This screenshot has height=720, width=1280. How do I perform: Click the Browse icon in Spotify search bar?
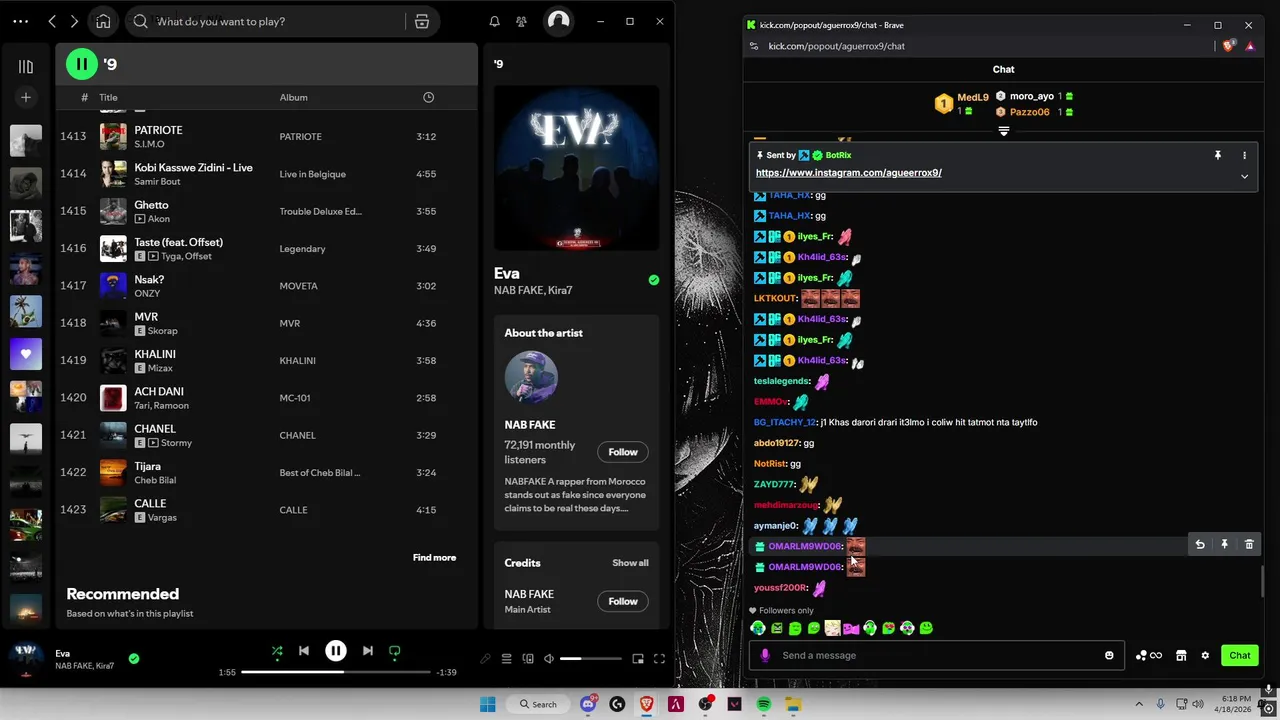[x=422, y=21]
